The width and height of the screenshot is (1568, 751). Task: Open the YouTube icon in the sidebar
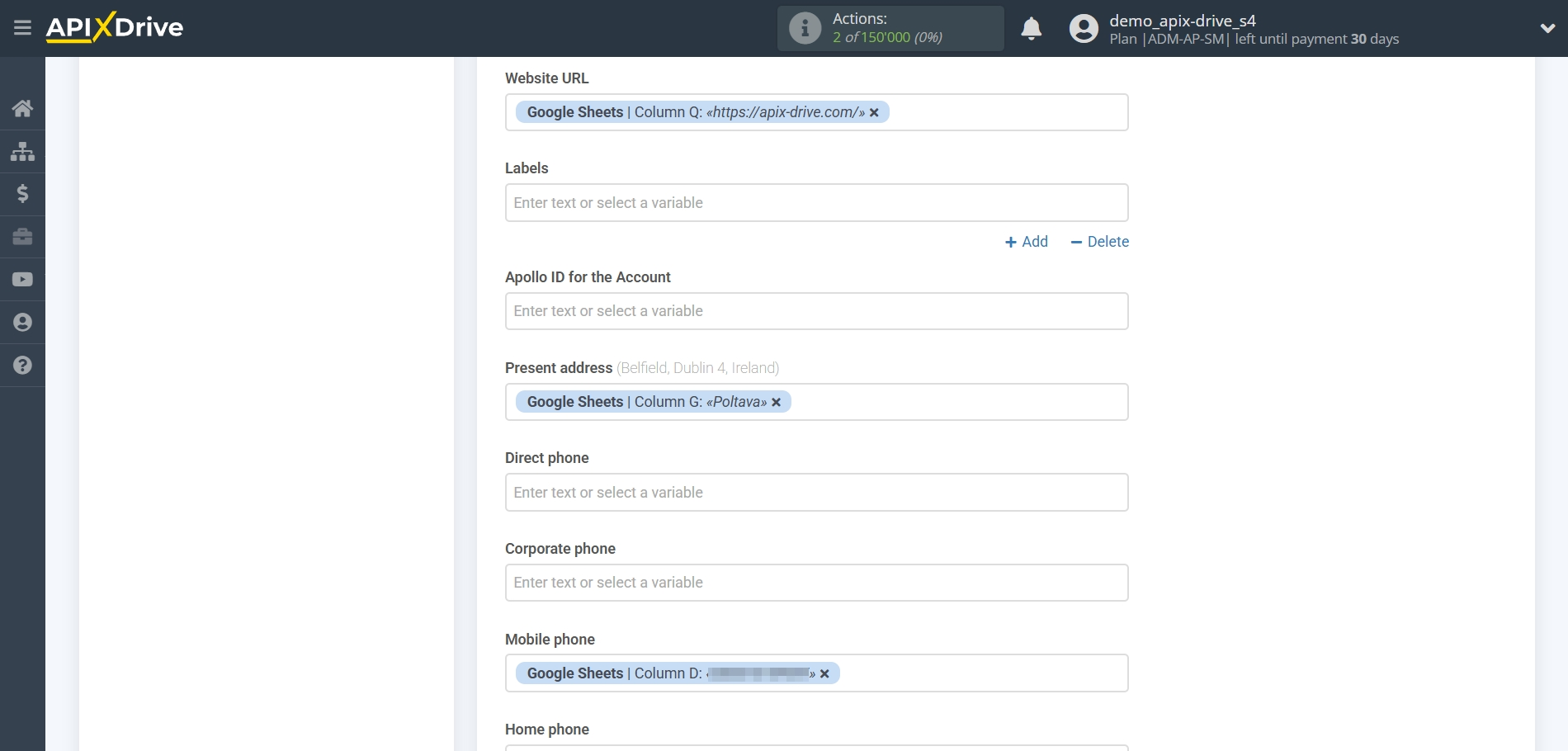click(22, 280)
